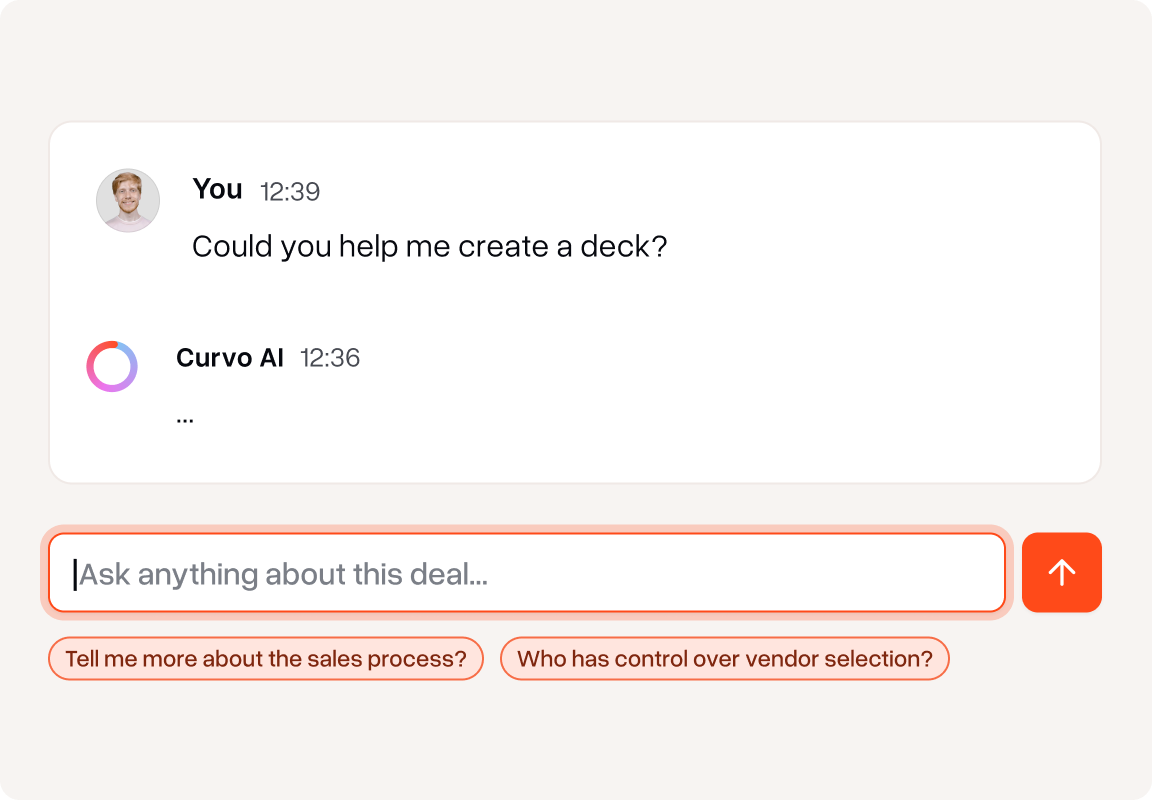Click the 12:36 reply timestamp
The height and width of the screenshot is (800, 1152).
pos(330,358)
